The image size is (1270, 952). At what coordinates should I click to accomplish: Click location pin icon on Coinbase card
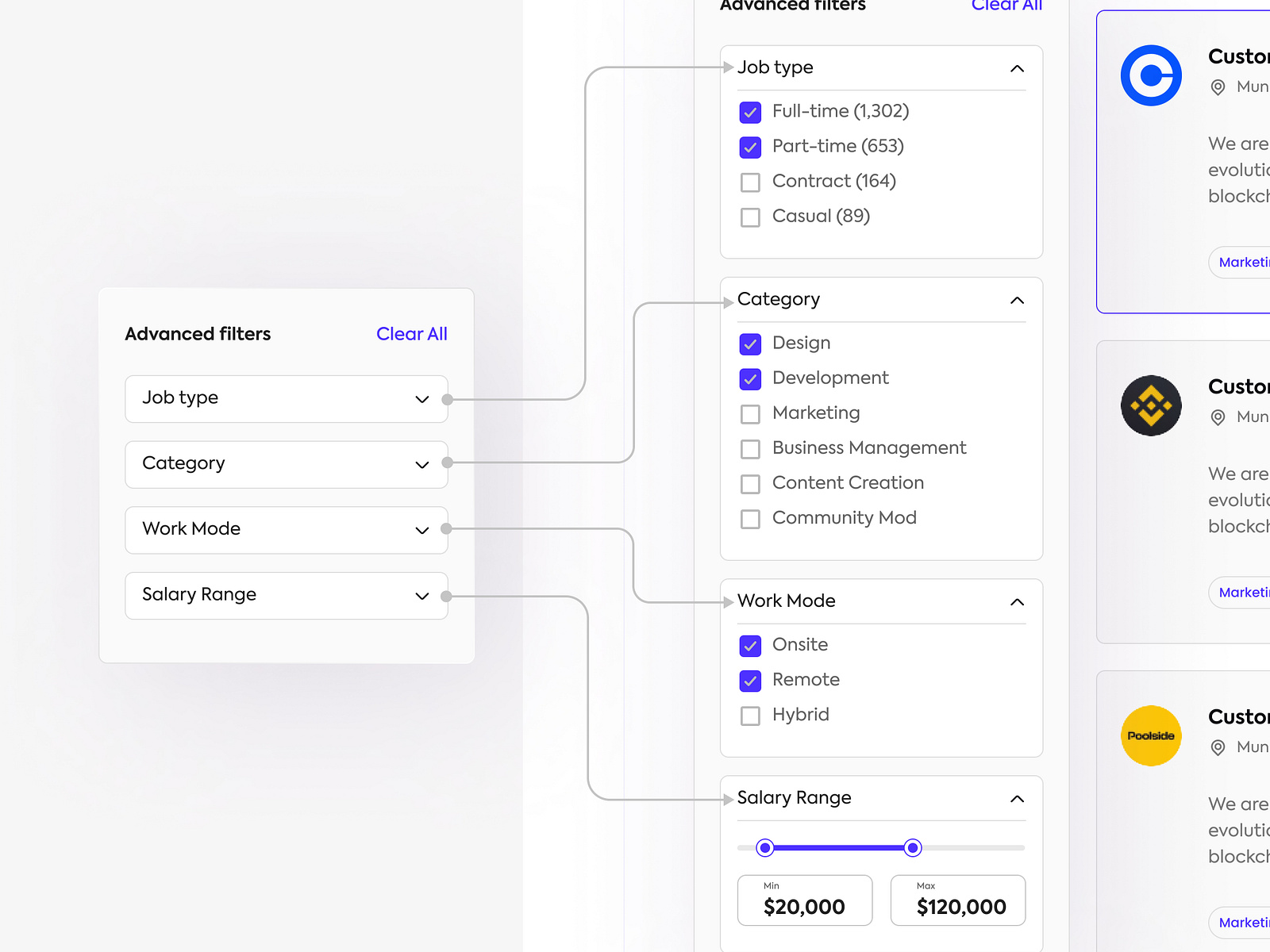point(1218,87)
